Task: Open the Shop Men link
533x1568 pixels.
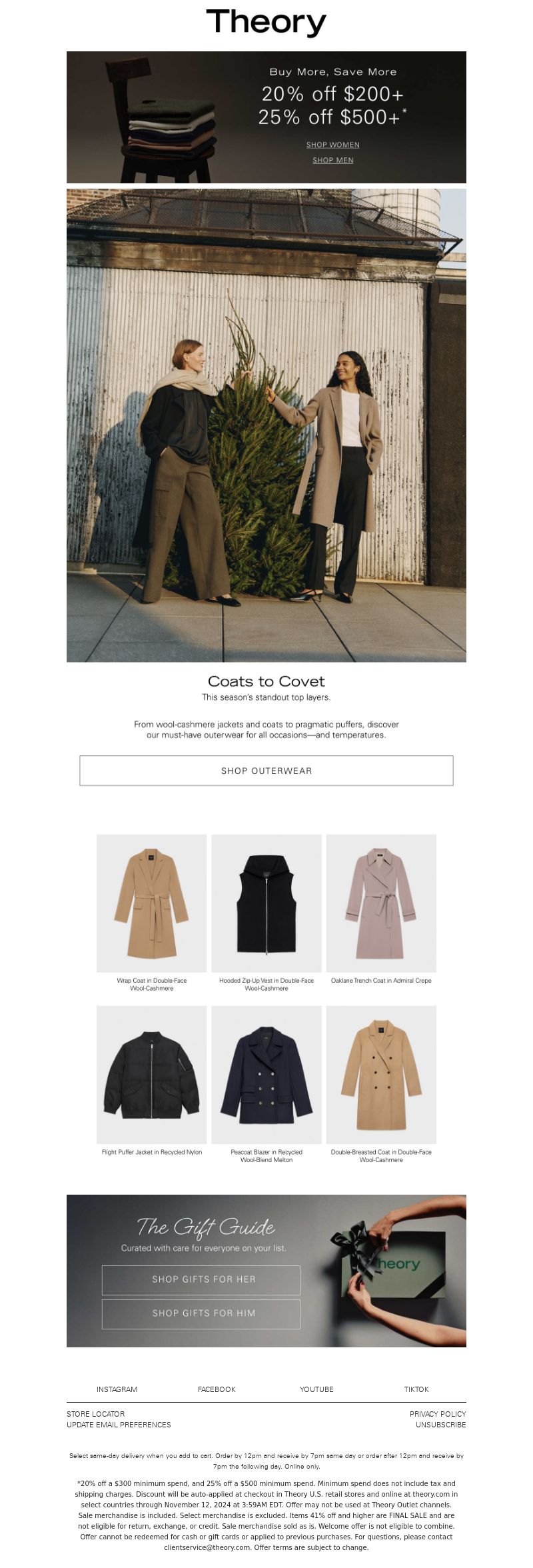Action: [333, 160]
